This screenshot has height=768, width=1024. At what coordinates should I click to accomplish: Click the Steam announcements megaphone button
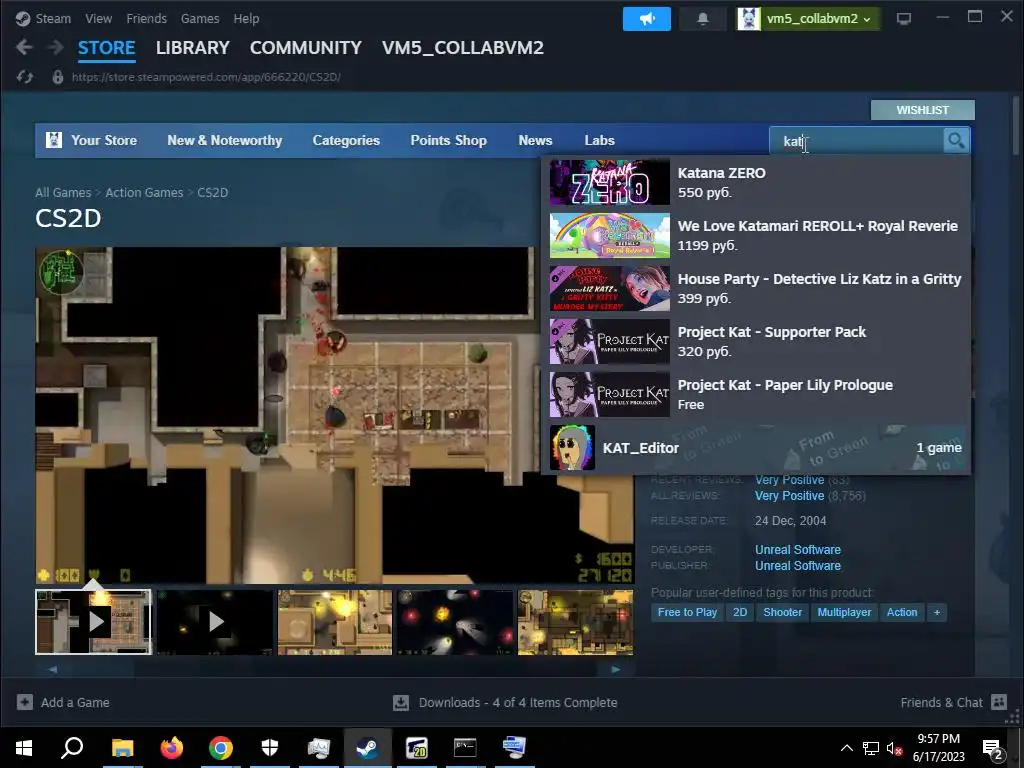(x=647, y=19)
